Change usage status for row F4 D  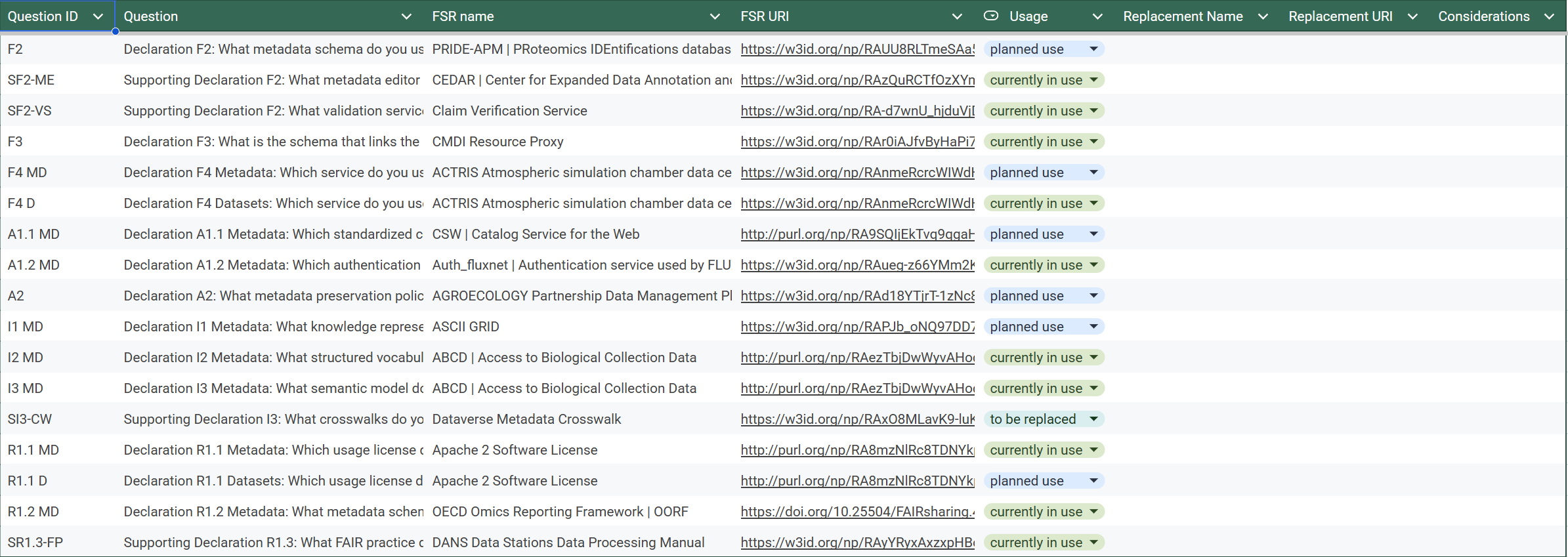[x=1044, y=203]
